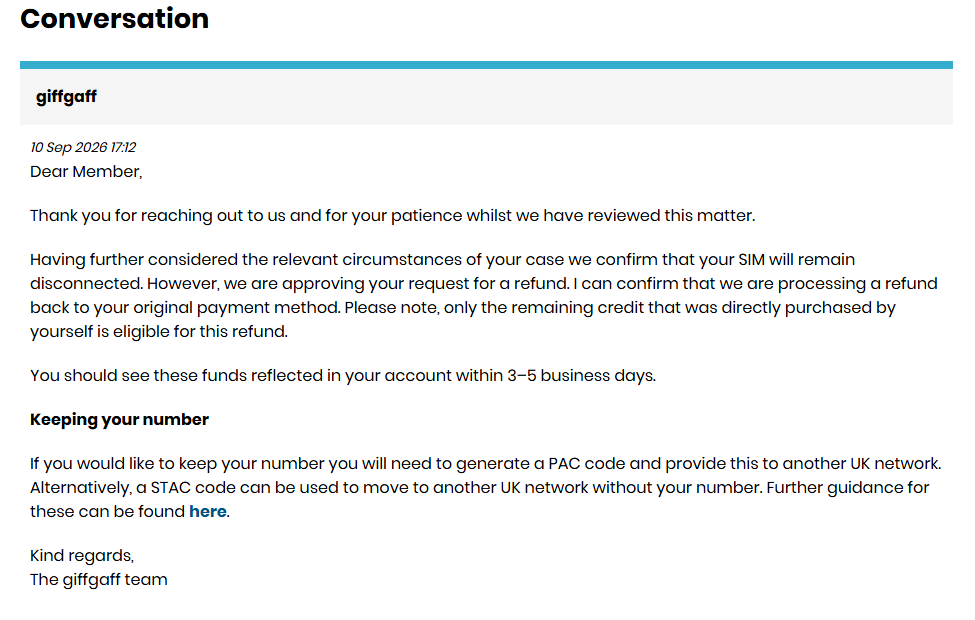Click the 'Keeping your number' bold heading
The height and width of the screenshot is (620, 975).
click(x=119, y=420)
